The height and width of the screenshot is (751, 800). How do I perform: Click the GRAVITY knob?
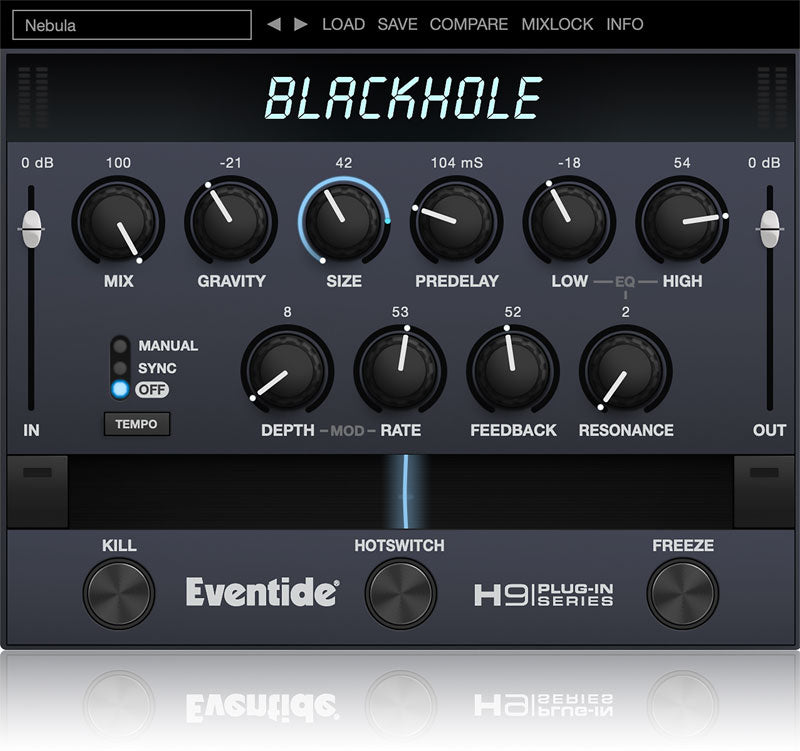pos(231,220)
